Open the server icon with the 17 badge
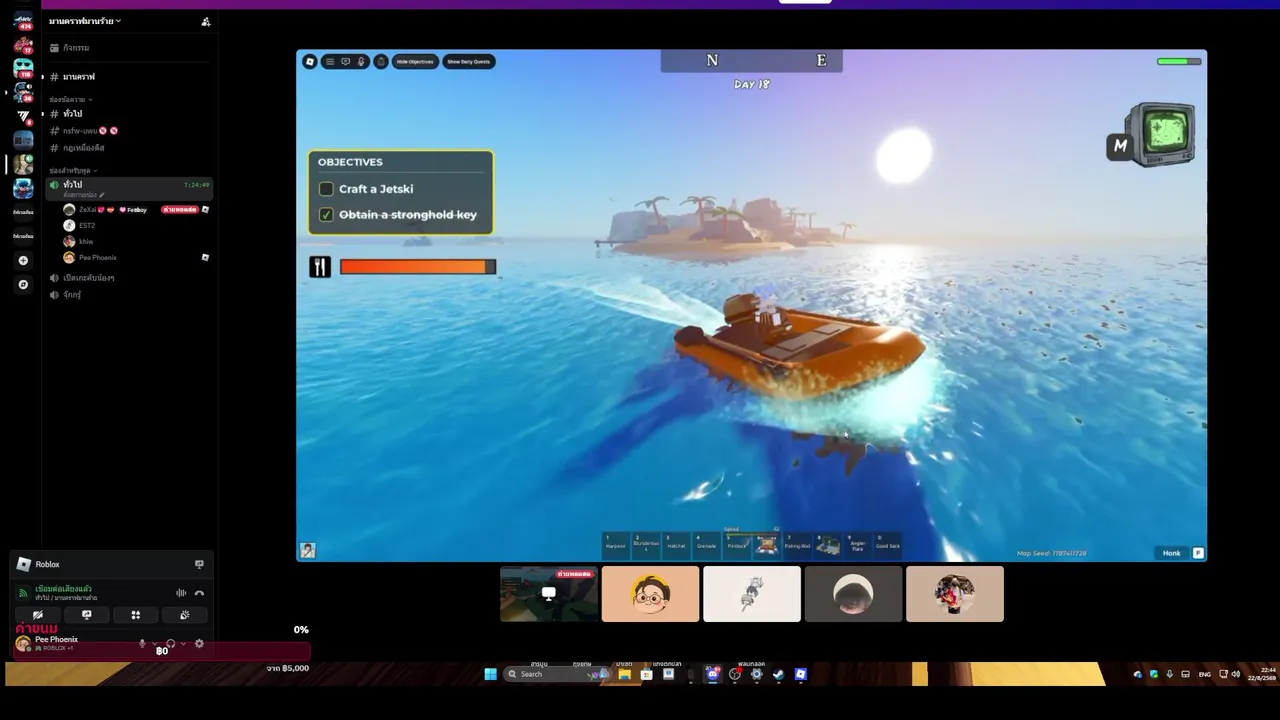 click(23, 45)
